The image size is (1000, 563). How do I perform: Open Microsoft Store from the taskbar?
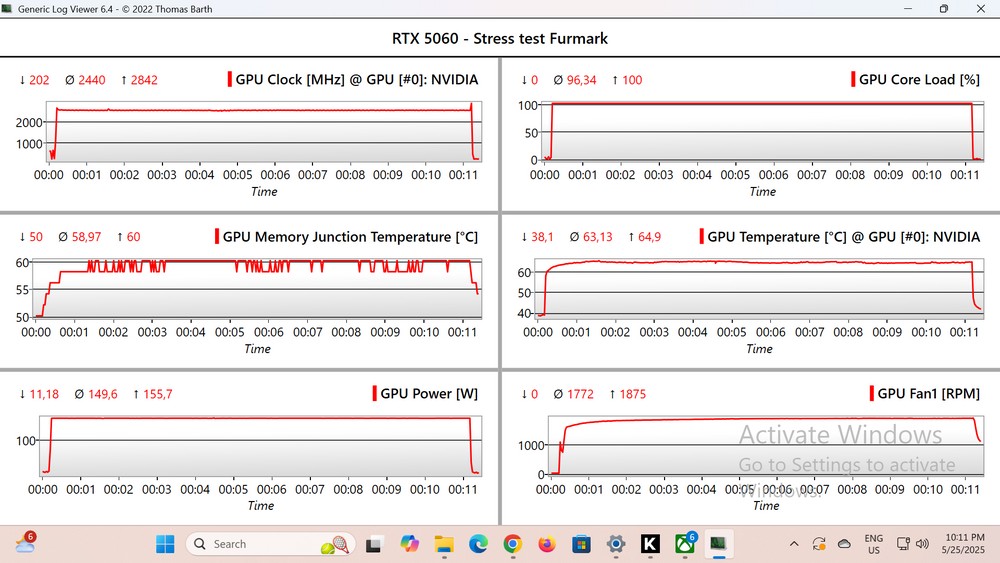pos(580,544)
